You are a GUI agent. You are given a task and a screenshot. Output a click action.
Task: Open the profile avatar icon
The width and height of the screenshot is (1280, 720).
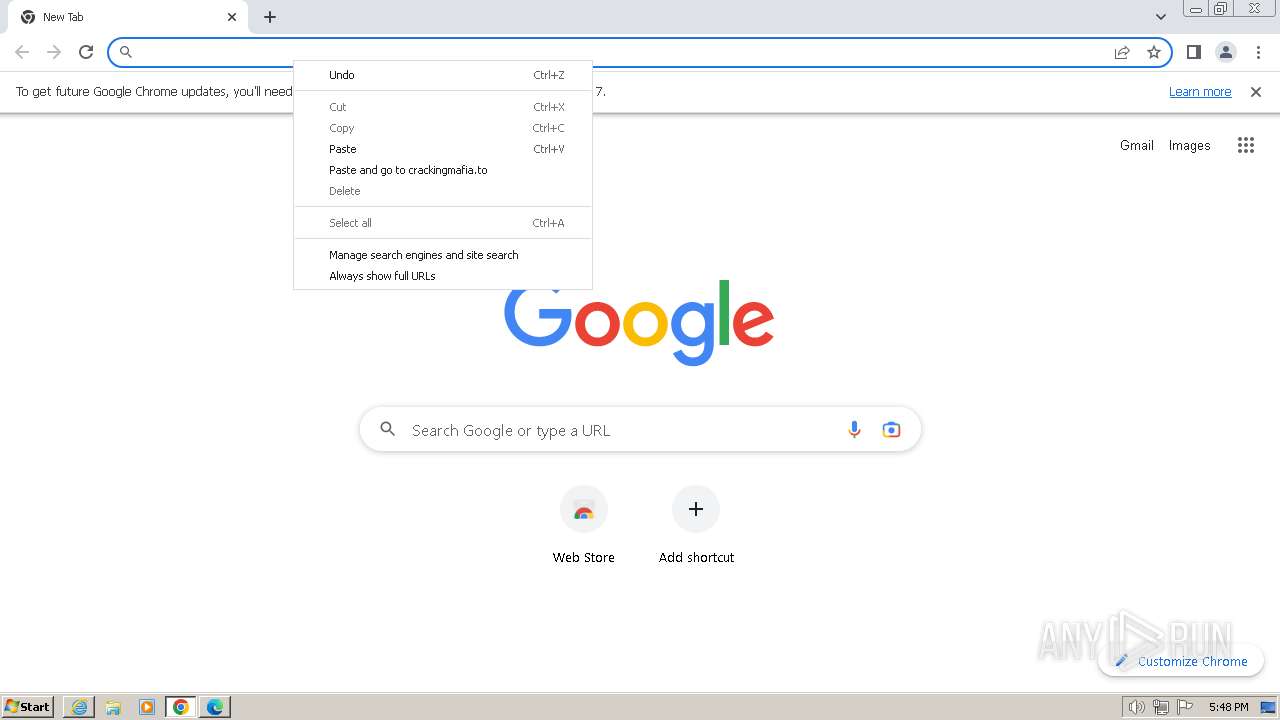tap(1225, 52)
